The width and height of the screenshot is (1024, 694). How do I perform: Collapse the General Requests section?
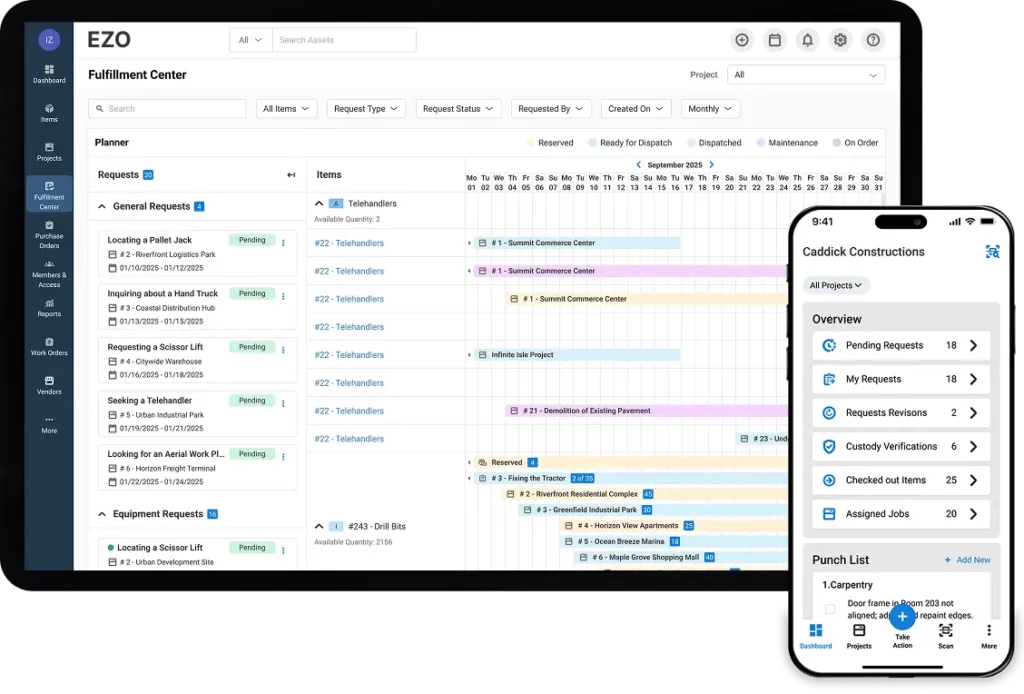click(102, 207)
